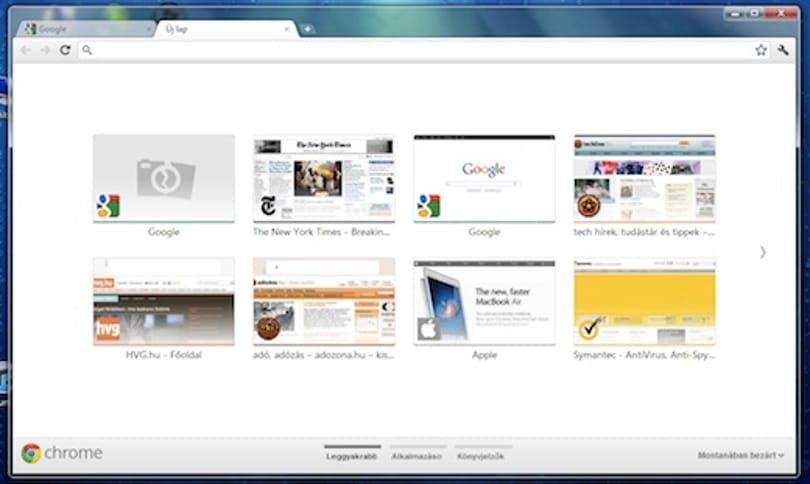Minimize the Chrome window
Viewport: 810px width, 484px height.
click(735, 14)
